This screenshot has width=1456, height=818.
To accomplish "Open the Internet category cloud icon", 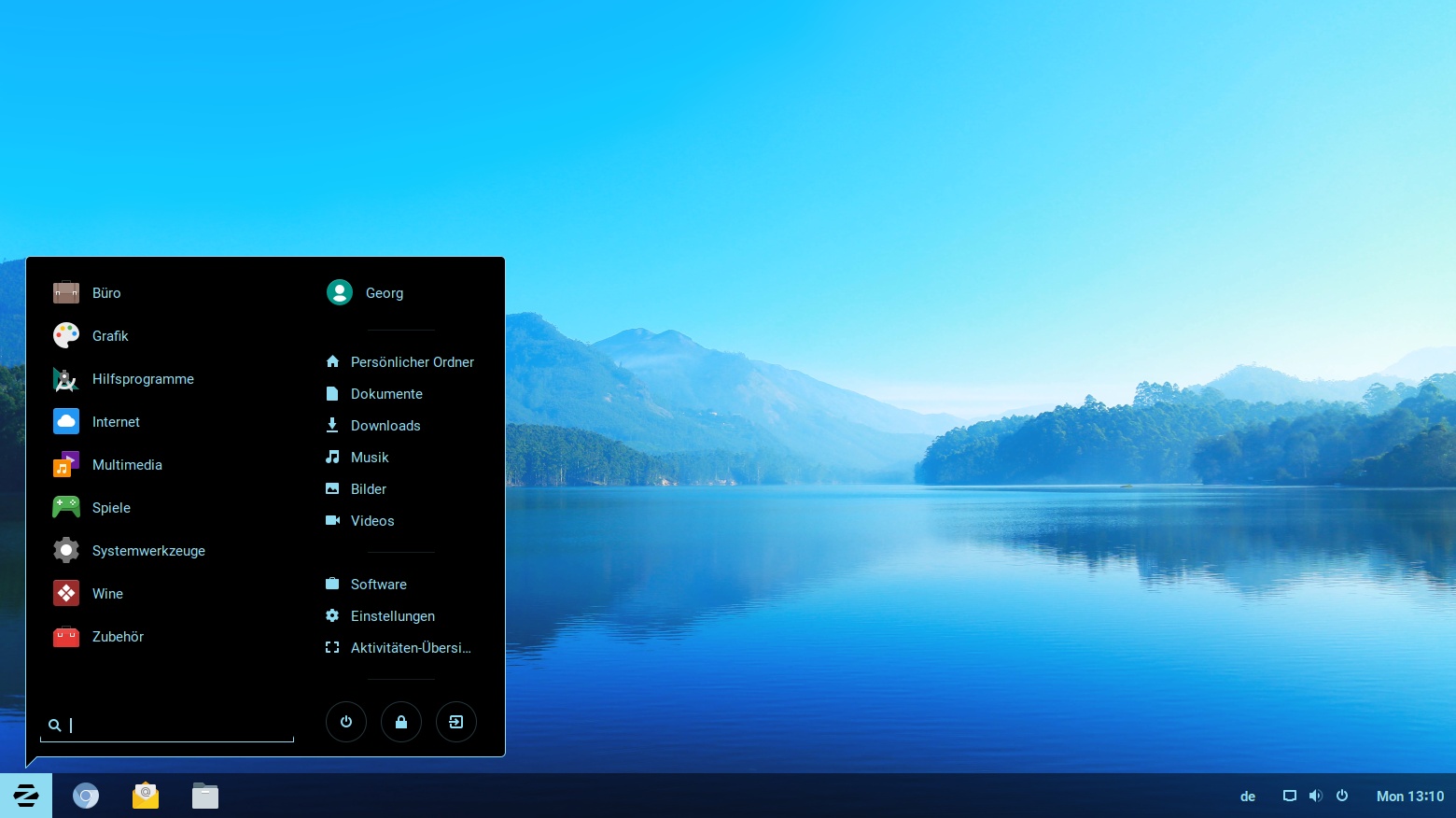I will (x=66, y=421).
